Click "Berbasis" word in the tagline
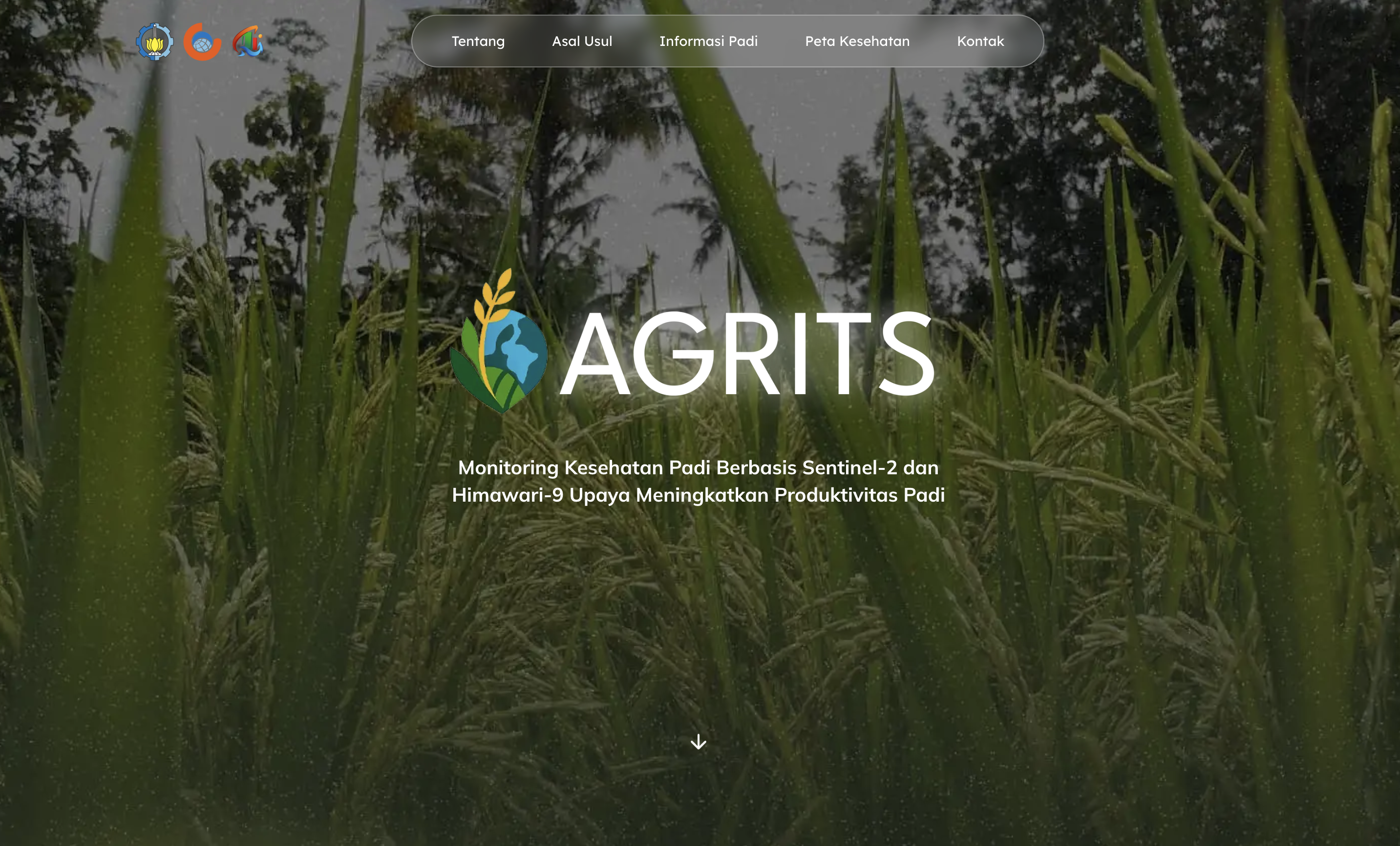1400x846 pixels. (x=756, y=467)
